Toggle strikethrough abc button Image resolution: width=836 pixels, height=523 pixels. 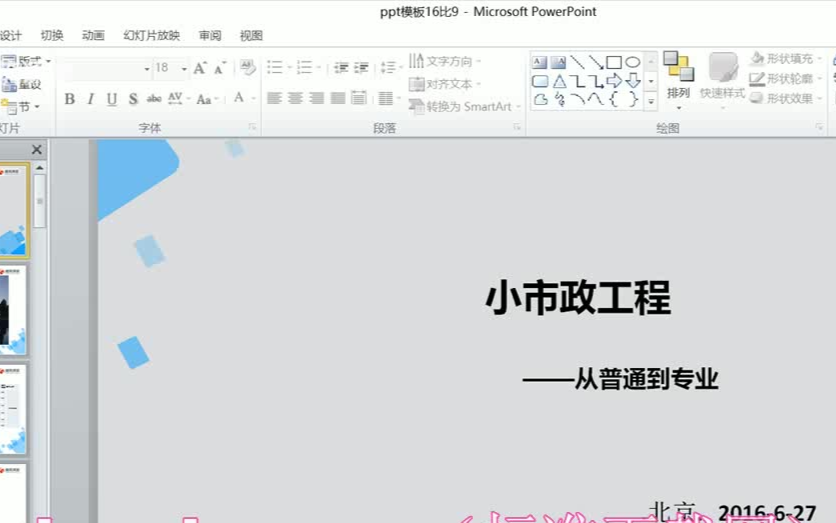(x=154, y=99)
